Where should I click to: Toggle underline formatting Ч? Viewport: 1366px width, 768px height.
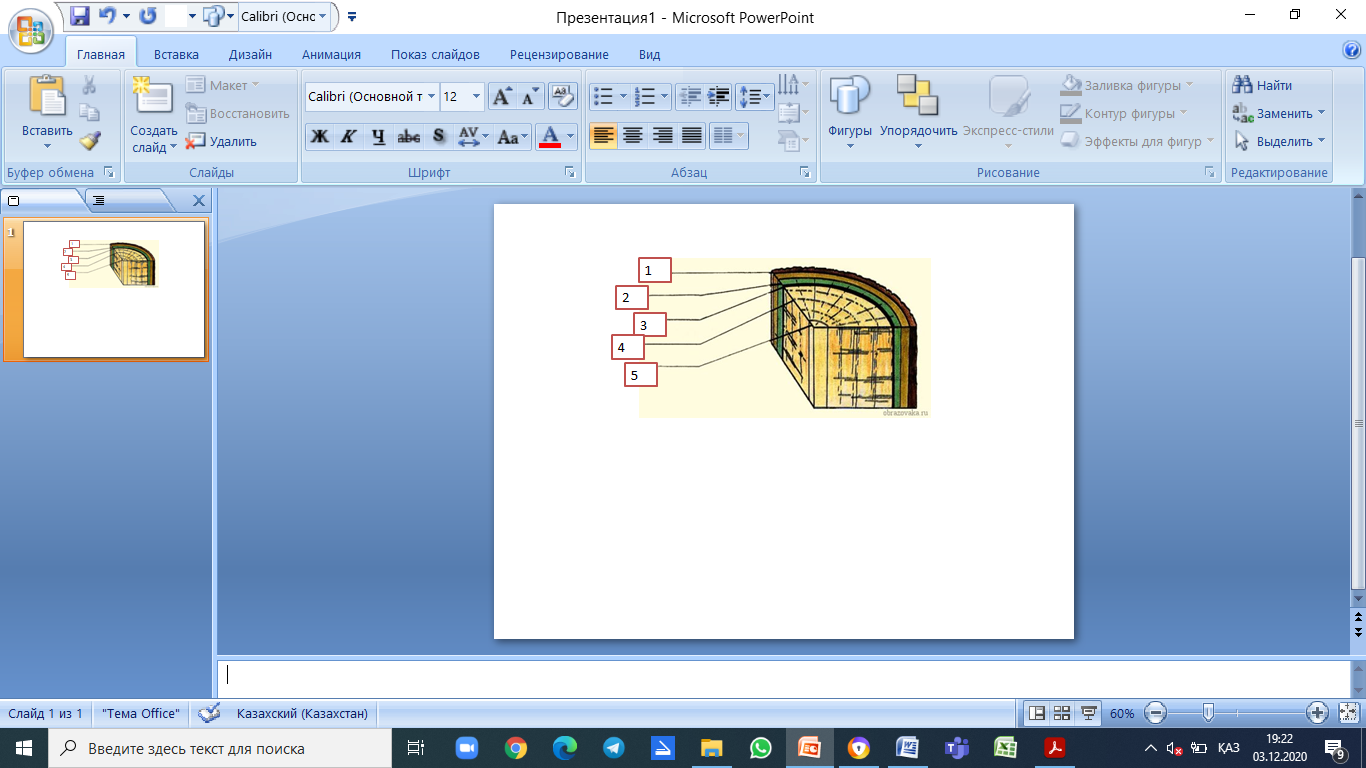pyautogui.click(x=378, y=136)
